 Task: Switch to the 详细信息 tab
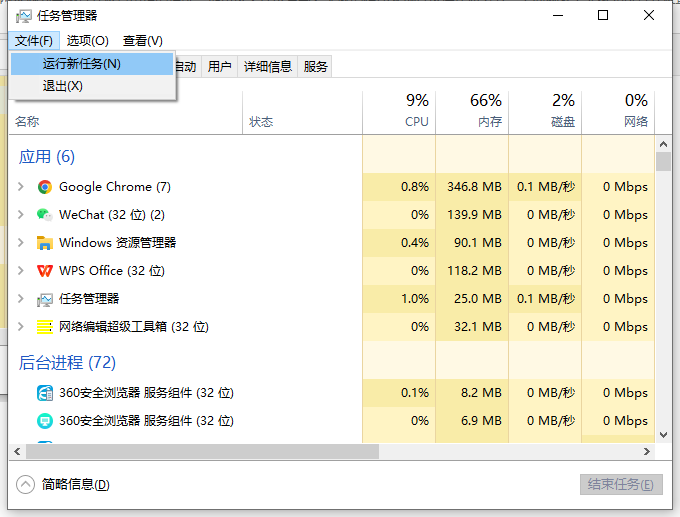pos(267,67)
